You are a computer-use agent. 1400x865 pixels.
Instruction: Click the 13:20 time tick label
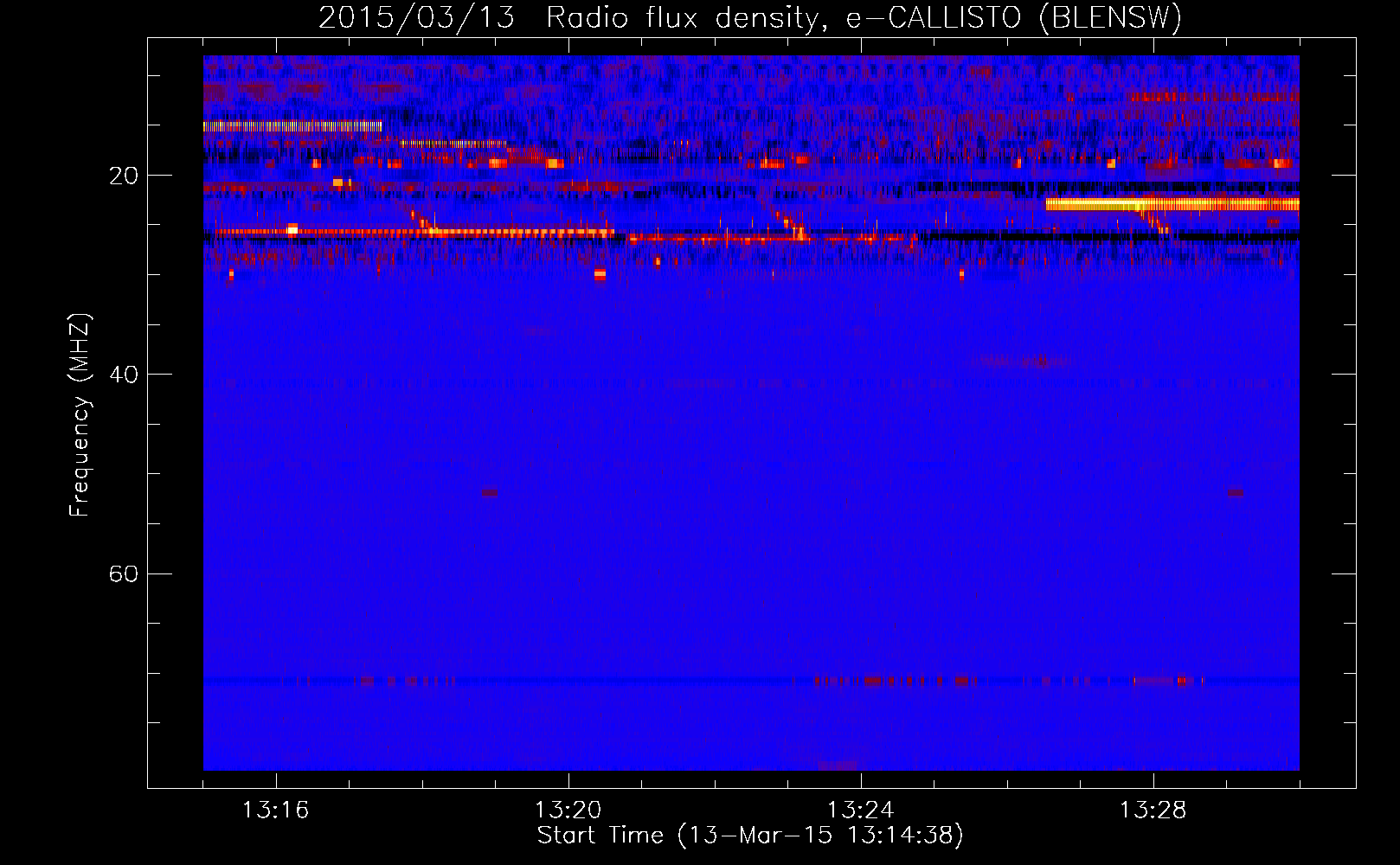(x=568, y=811)
